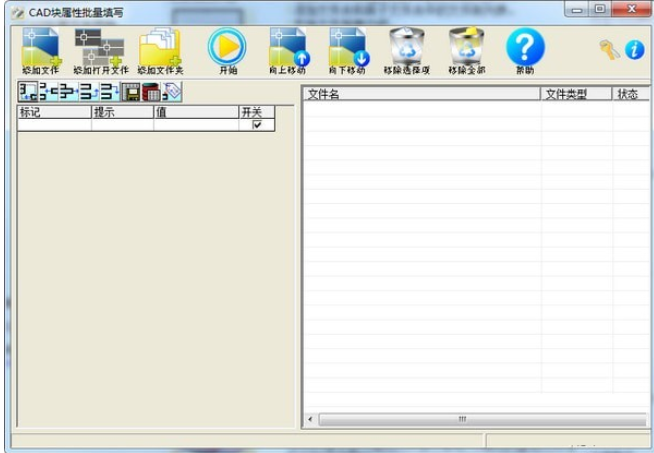The width and height of the screenshot is (654, 453).
Task: Click first attribute structure icon in small toolbar
Action: coord(27,93)
